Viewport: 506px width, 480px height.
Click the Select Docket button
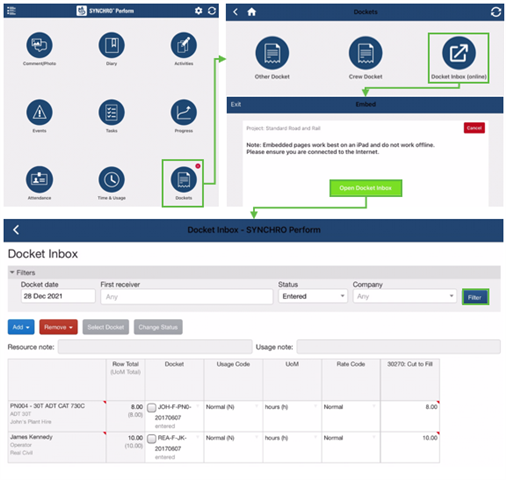(x=106, y=327)
